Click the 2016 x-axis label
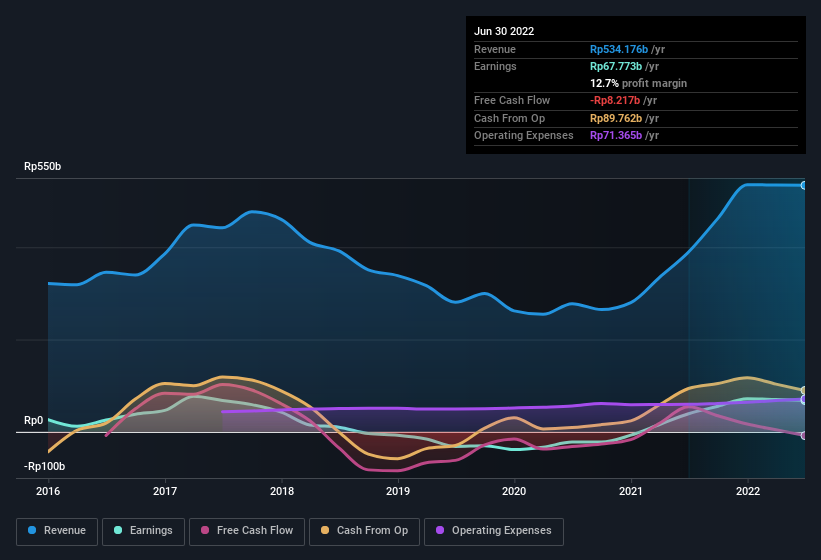The height and width of the screenshot is (560, 821). click(x=48, y=491)
